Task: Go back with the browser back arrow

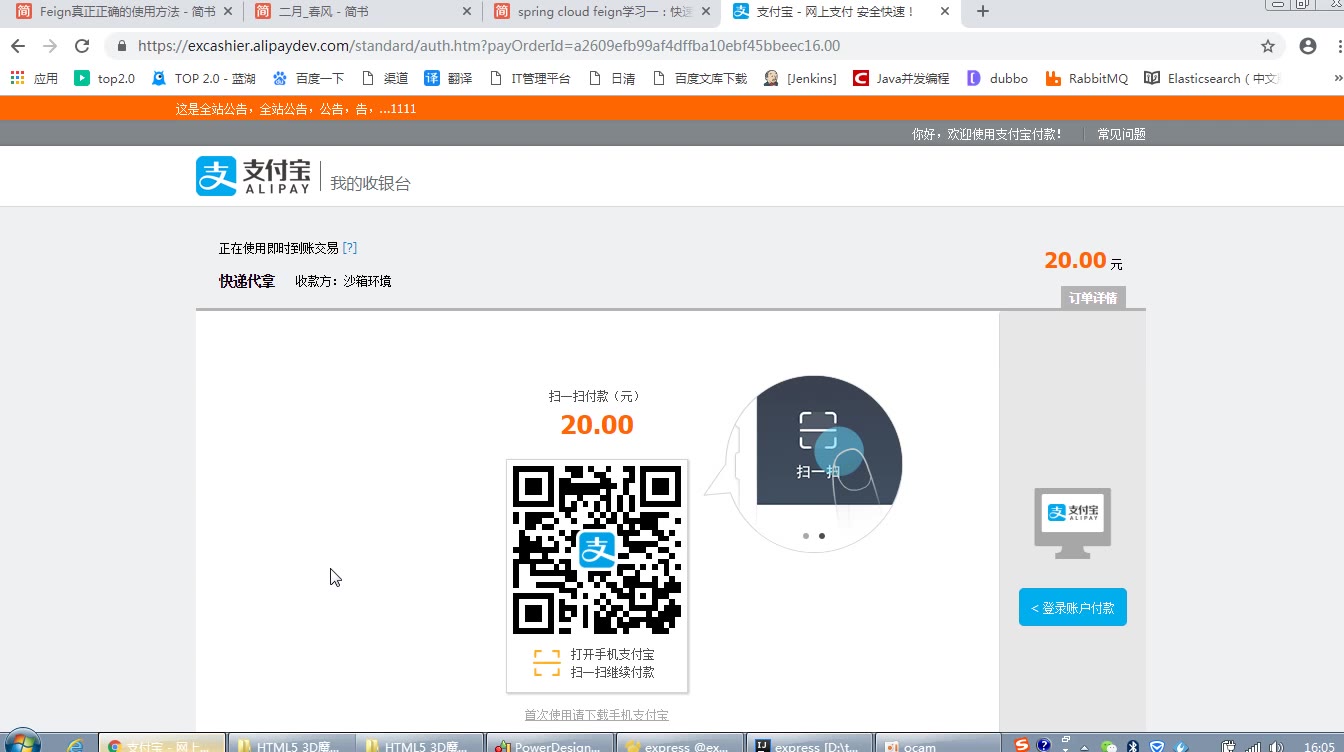Action: (x=17, y=46)
